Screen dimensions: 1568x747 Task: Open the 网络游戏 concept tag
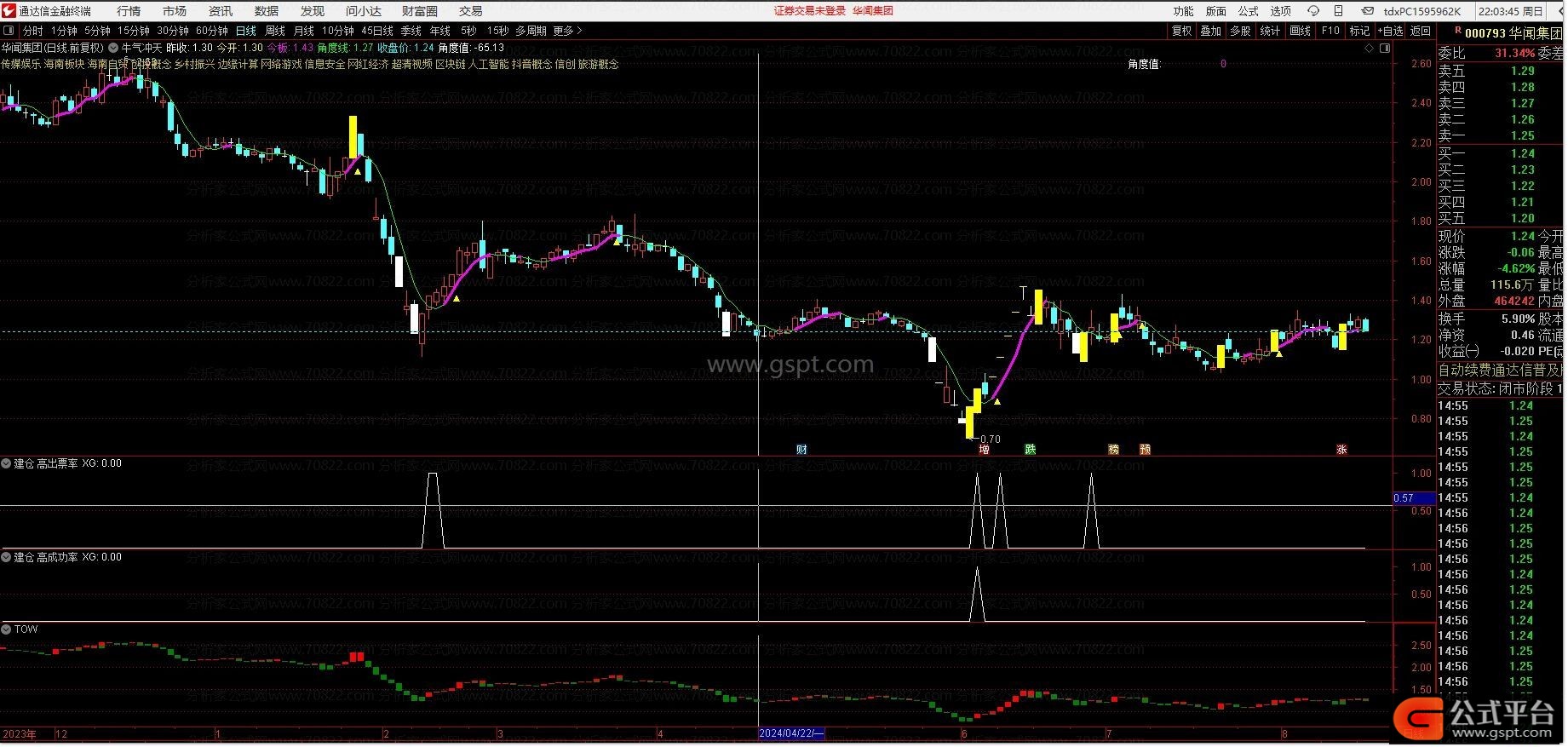click(x=281, y=64)
